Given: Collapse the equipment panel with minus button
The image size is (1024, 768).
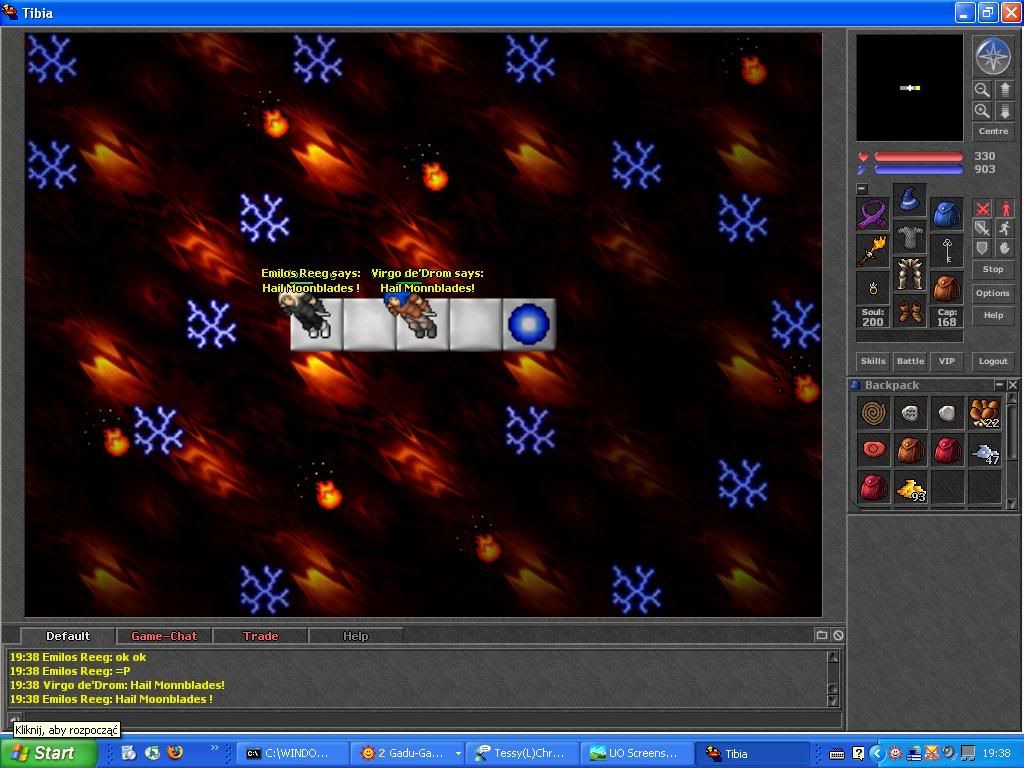Looking at the screenshot, I should (862, 189).
